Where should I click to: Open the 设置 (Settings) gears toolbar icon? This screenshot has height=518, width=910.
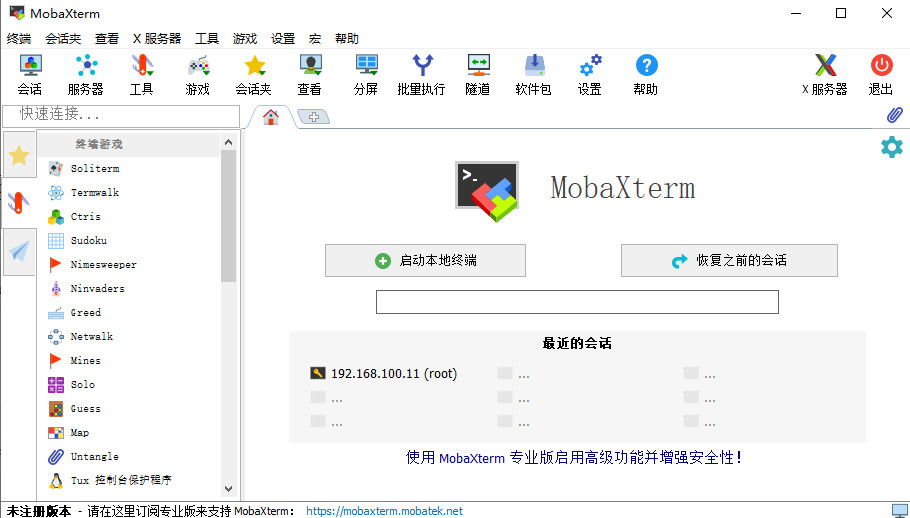[x=590, y=75]
